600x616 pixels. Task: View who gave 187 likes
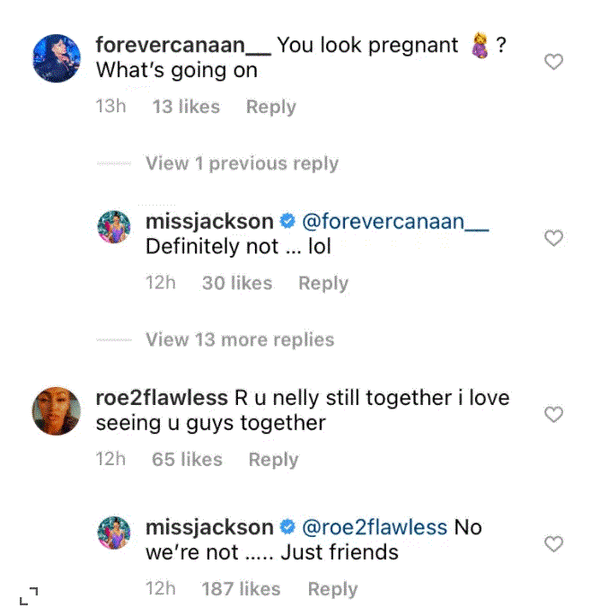point(241,589)
